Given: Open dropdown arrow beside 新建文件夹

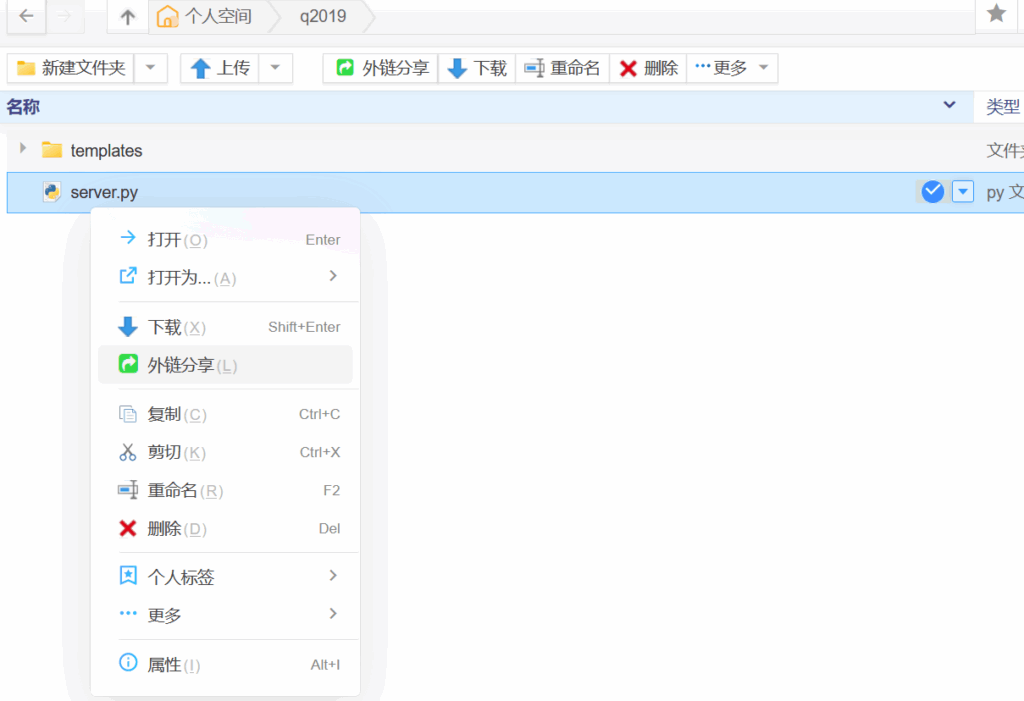Looking at the screenshot, I should coord(150,68).
